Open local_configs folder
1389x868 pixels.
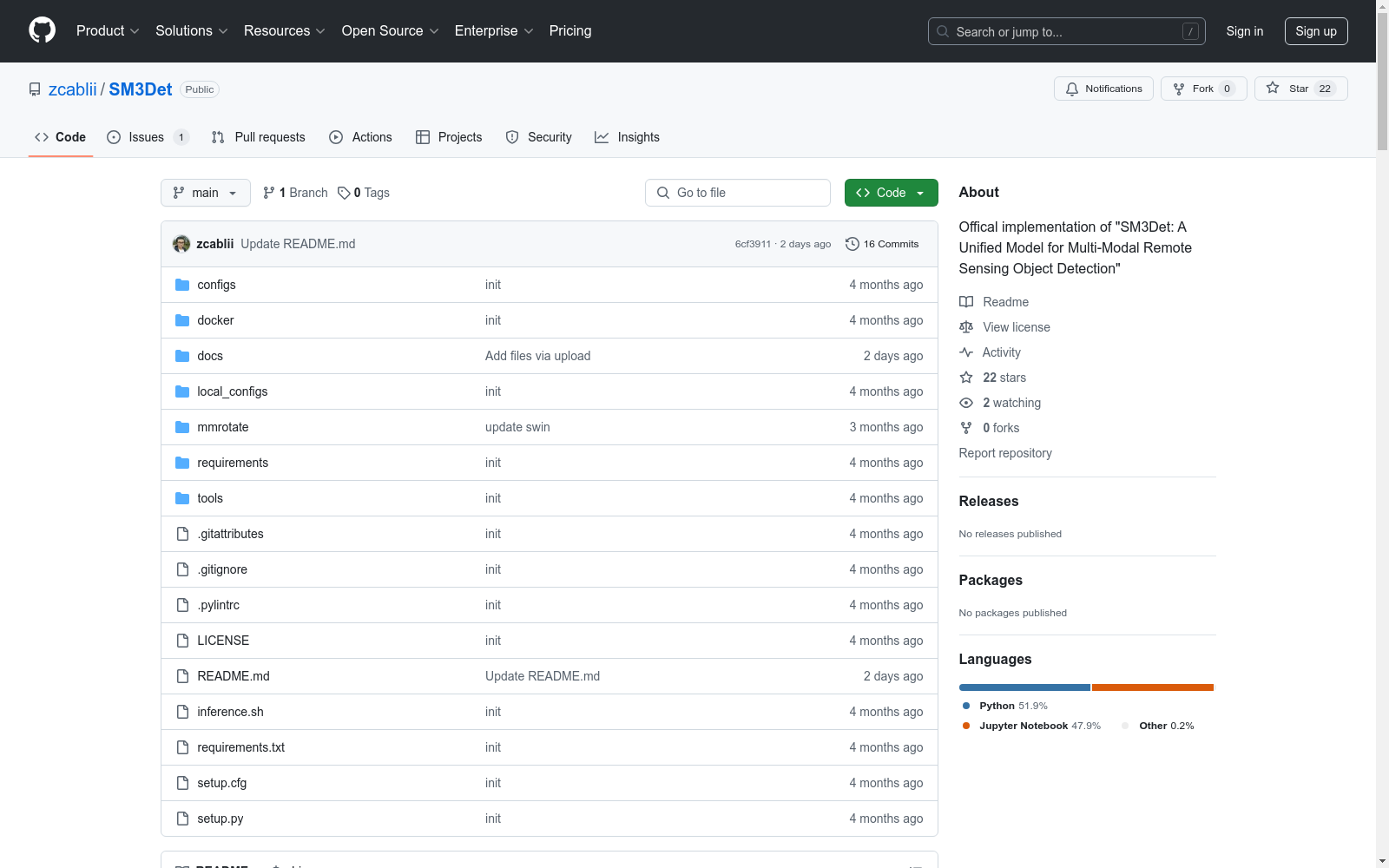233,391
